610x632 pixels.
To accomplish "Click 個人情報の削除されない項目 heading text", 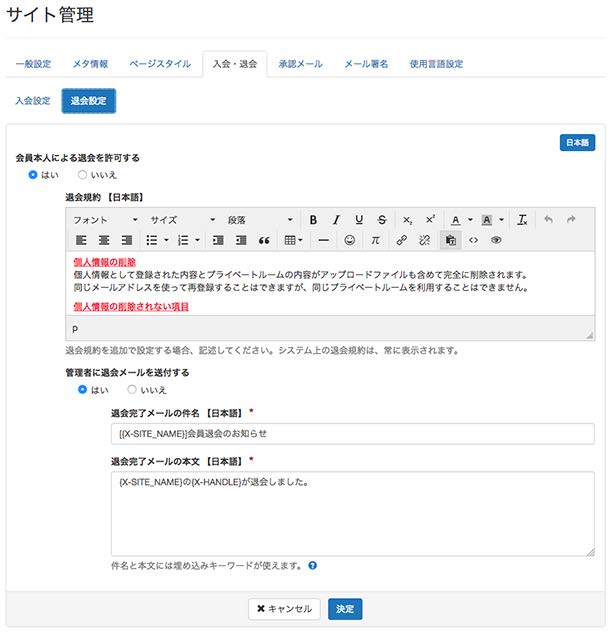I will click(x=131, y=307).
